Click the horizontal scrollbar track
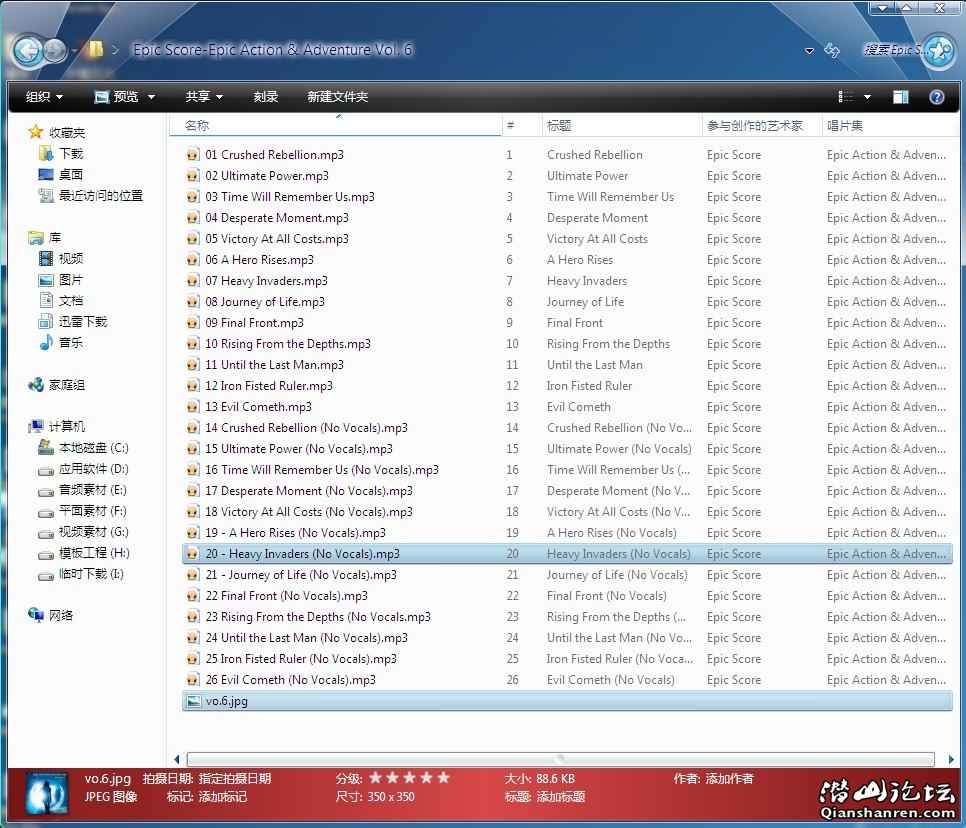Image resolution: width=966 pixels, height=828 pixels. pos(561,759)
